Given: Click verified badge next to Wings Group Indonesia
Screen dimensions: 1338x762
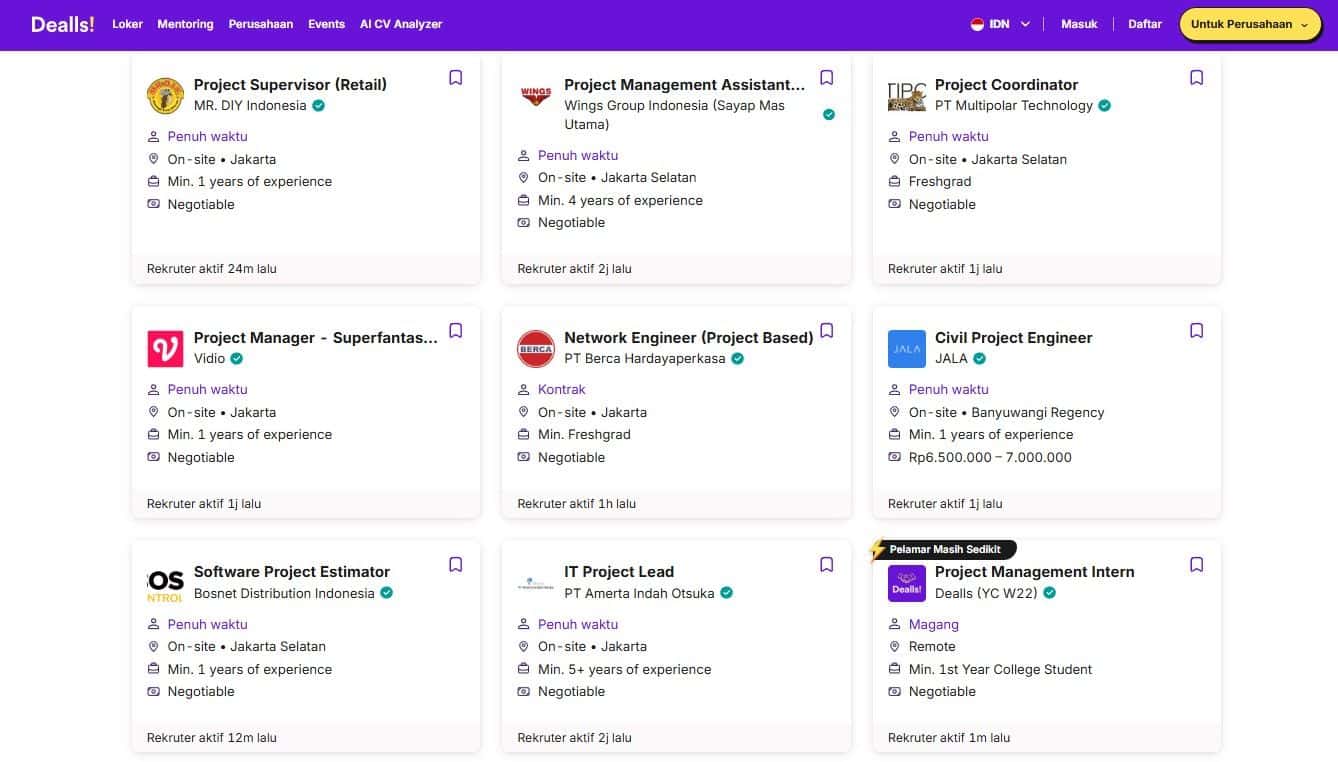Looking at the screenshot, I should (x=829, y=115).
